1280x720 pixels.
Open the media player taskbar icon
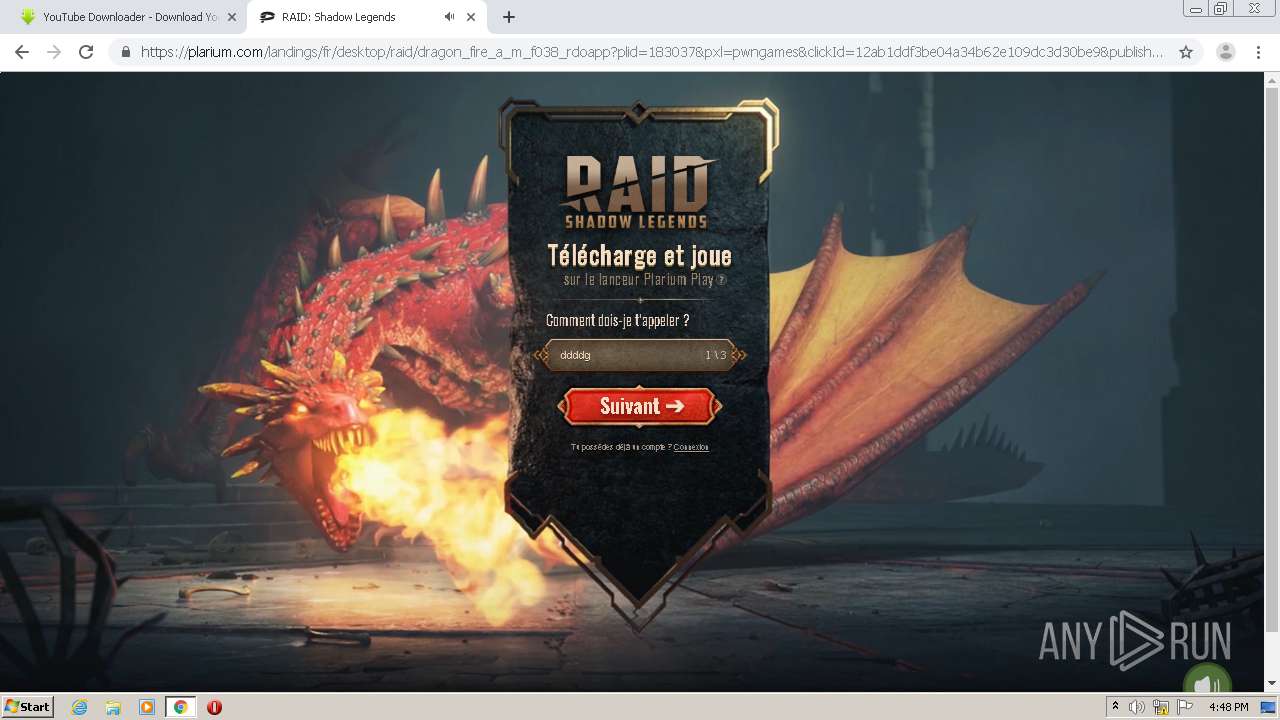point(147,707)
